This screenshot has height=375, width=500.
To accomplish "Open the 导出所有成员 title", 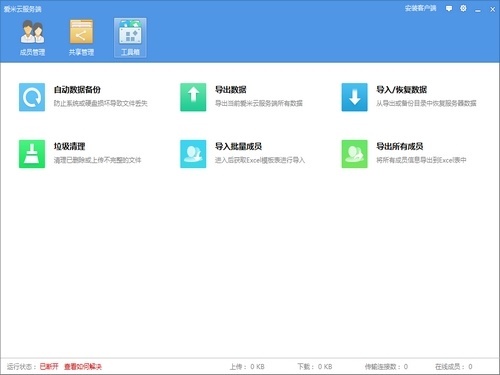I will click(x=400, y=146).
